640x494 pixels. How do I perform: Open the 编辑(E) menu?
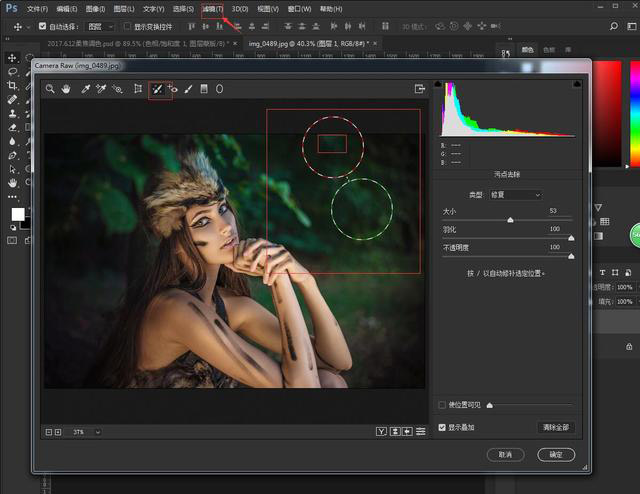click(x=67, y=9)
